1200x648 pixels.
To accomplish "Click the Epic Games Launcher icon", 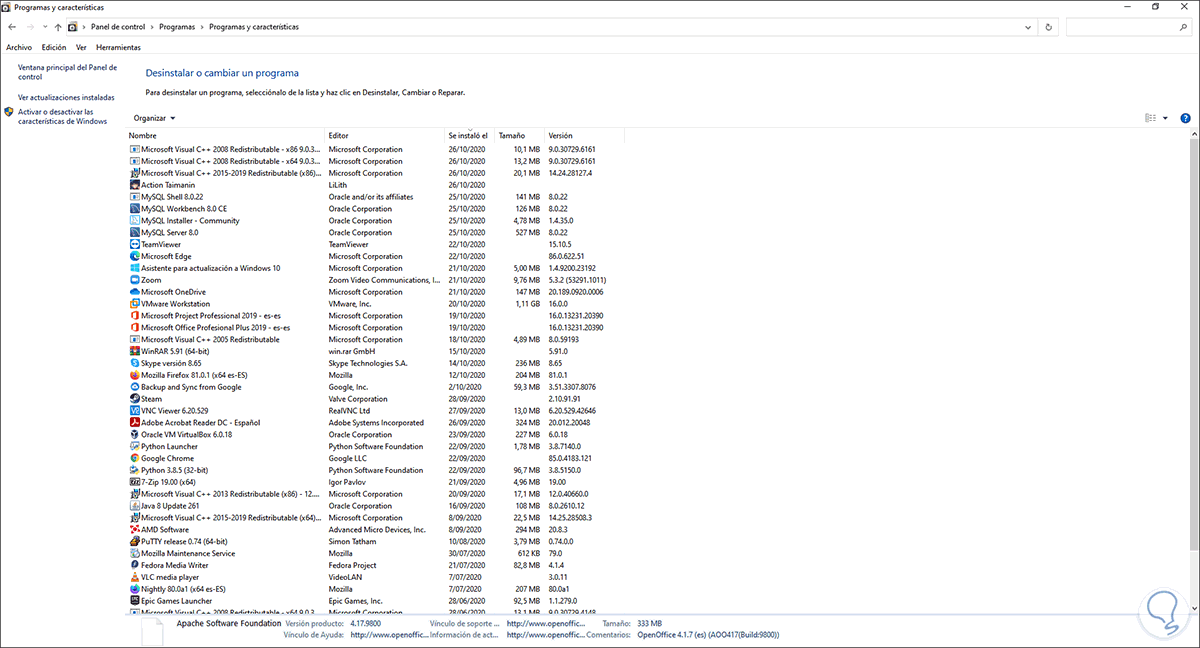I will [134, 601].
